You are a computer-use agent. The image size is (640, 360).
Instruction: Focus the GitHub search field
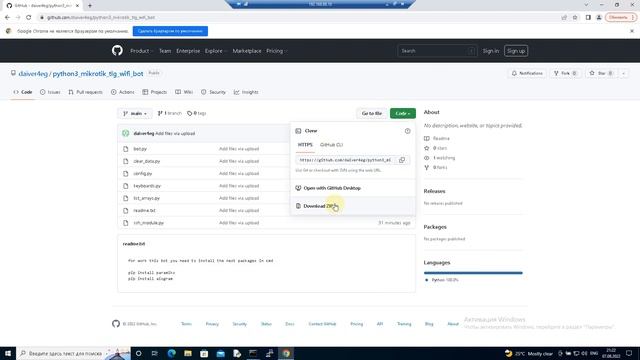437,51
